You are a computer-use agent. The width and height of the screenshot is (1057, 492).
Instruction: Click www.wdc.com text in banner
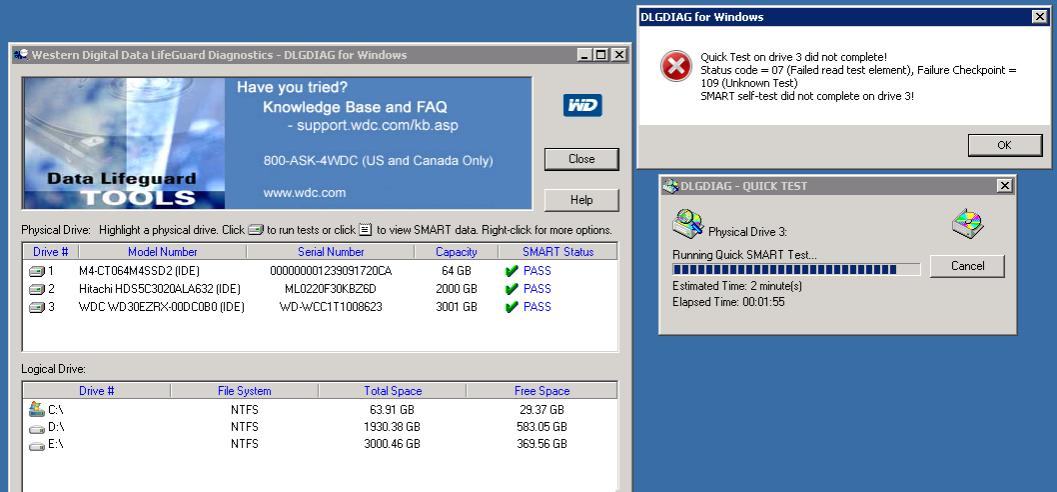[x=305, y=193]
